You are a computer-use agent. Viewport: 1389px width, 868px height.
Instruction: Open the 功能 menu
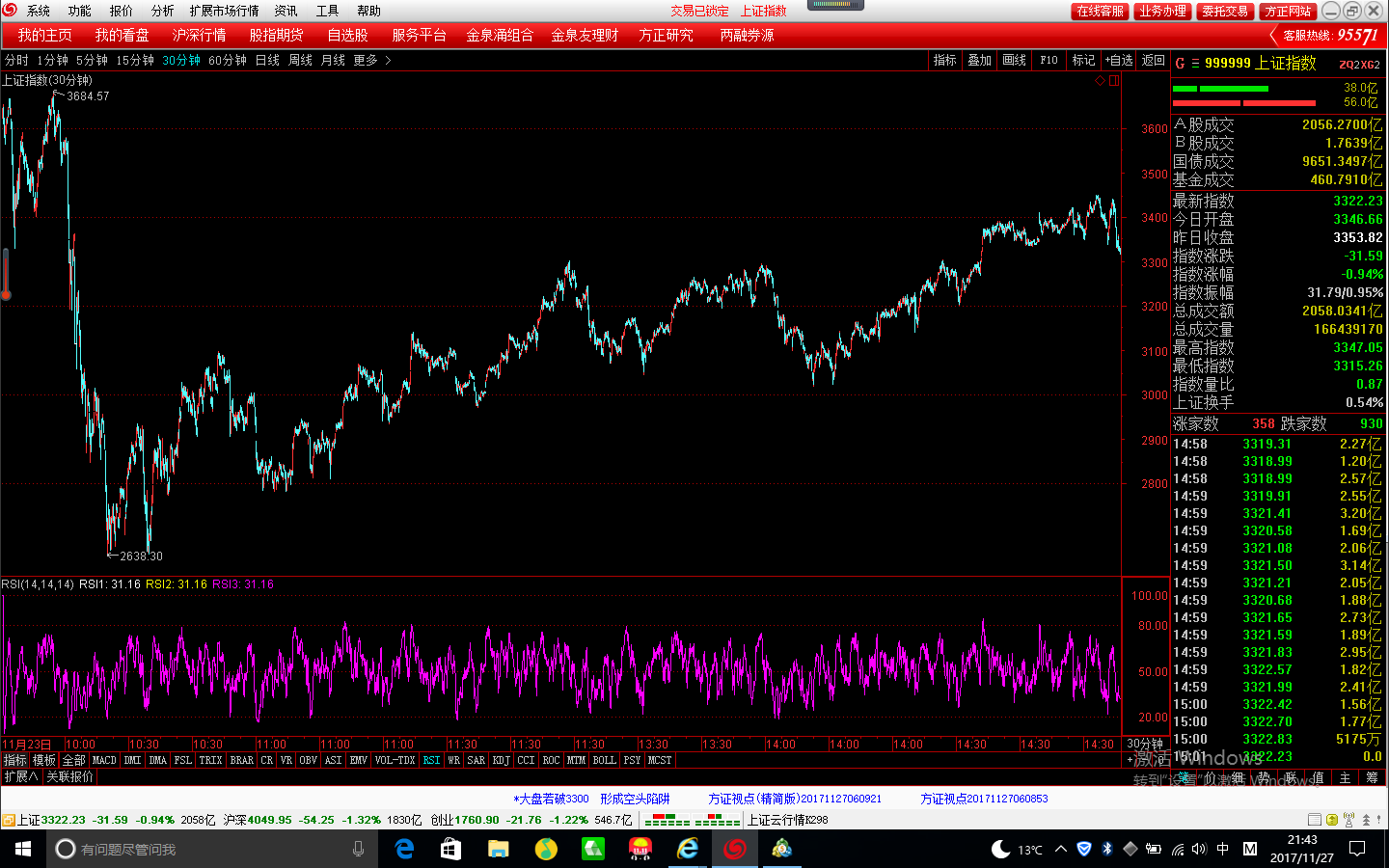pyautogui.click(x=80, y=11)
